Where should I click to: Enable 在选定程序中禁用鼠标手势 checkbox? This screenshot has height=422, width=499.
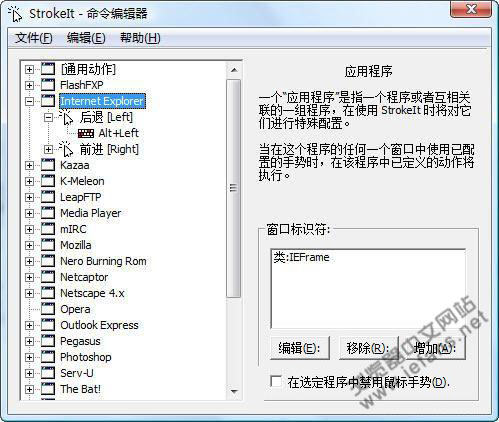(x=276, y=382)
